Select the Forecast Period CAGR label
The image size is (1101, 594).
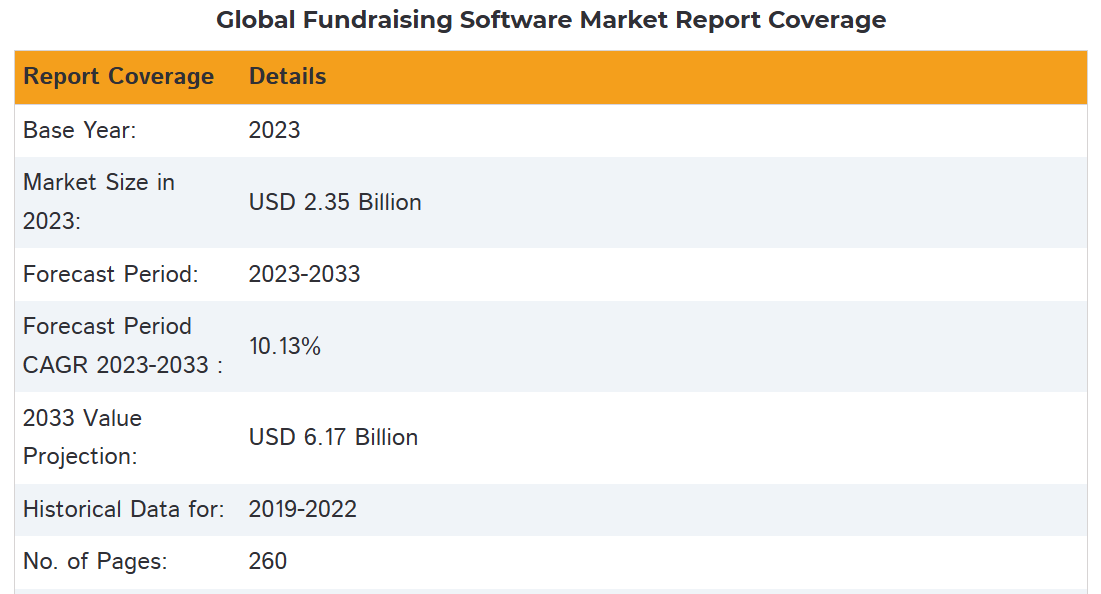[x=122, y=345]
